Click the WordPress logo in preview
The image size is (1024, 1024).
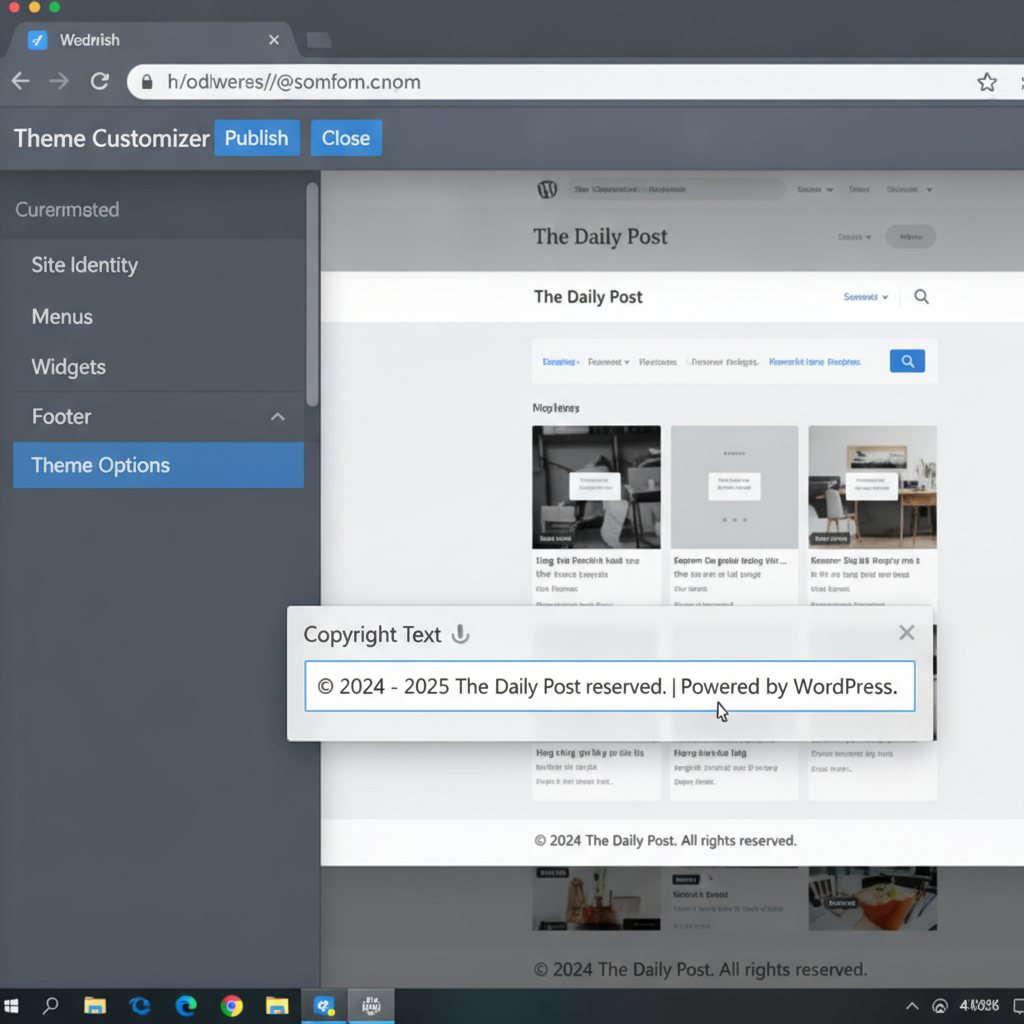click(547, 189)
